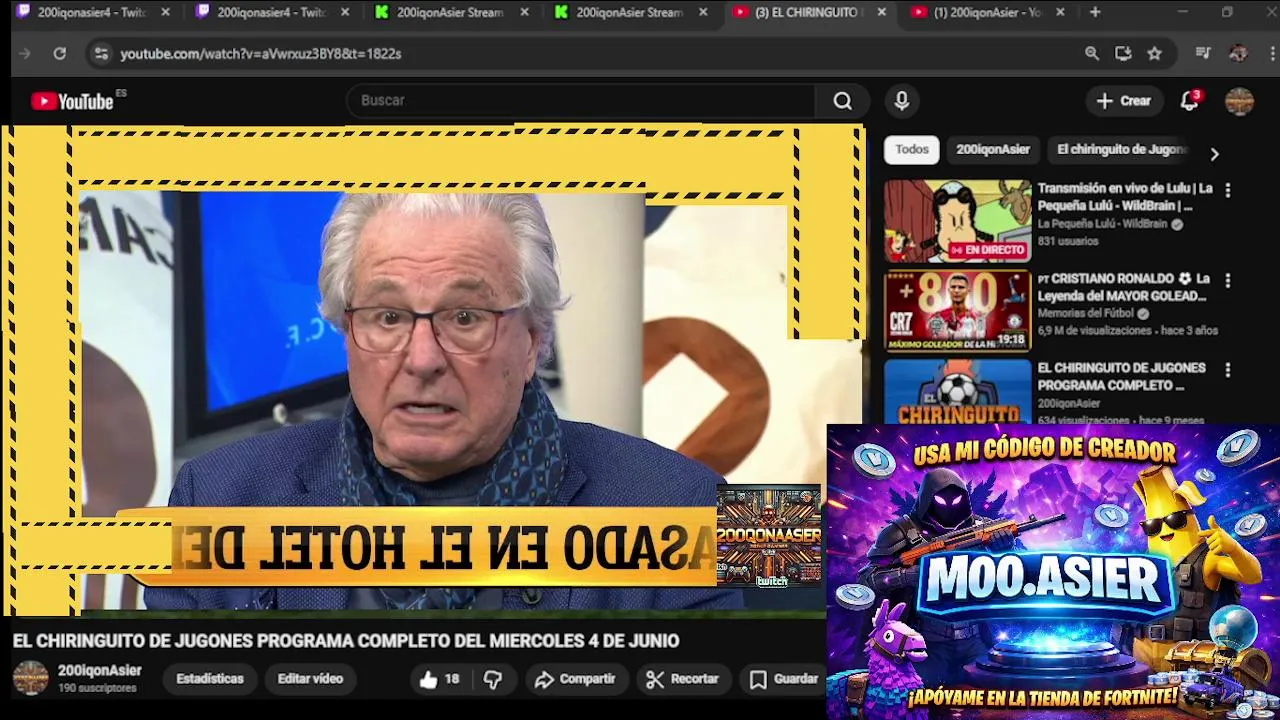The image size is (1280, 720).
Task: Click the Recortar clip button
Action: pyautogui.click(x=683, y=679)
